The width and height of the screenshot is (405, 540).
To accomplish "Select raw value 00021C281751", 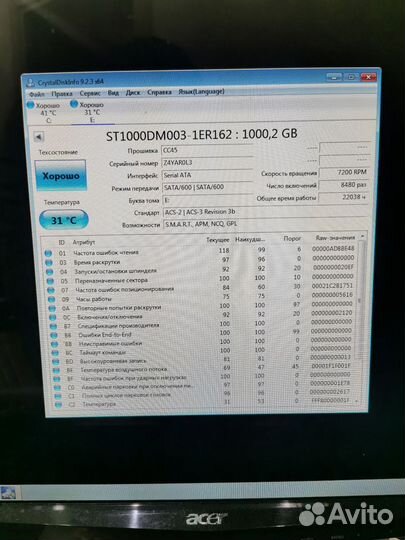I will [332, 285].
